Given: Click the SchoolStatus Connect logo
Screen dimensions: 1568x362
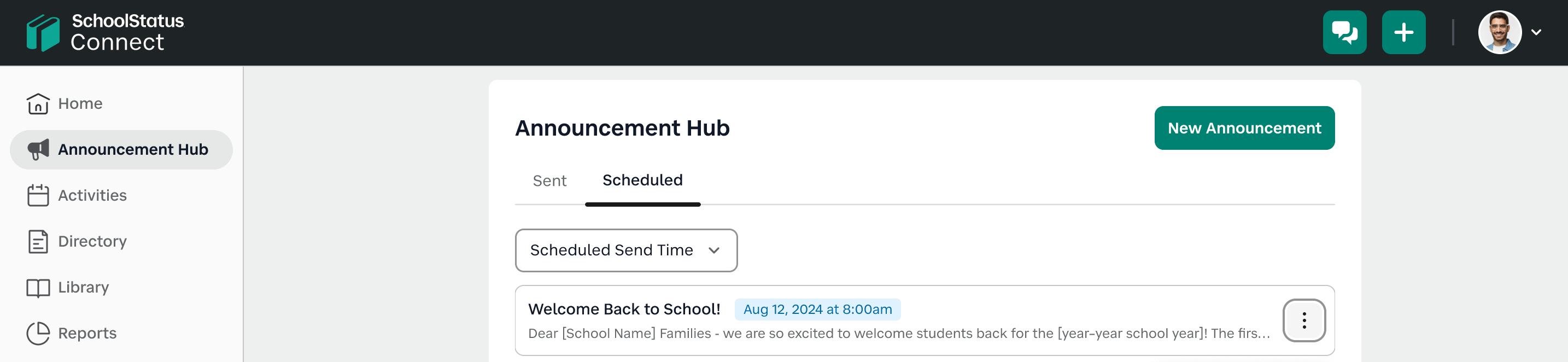Looking at the screenshot, I should tap(104, 32).
